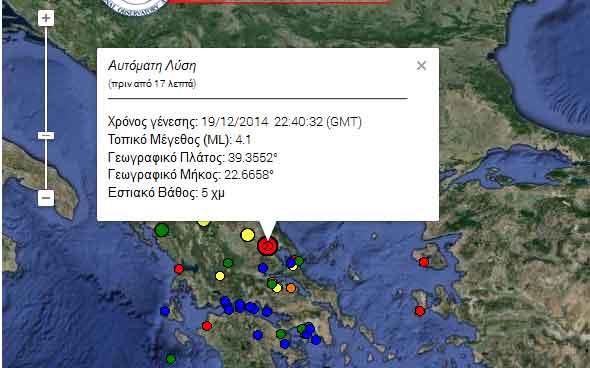The image size is (590, 368).
Task: Click the yellow marker partly hidden under popup
Action: tap(204, 223)
